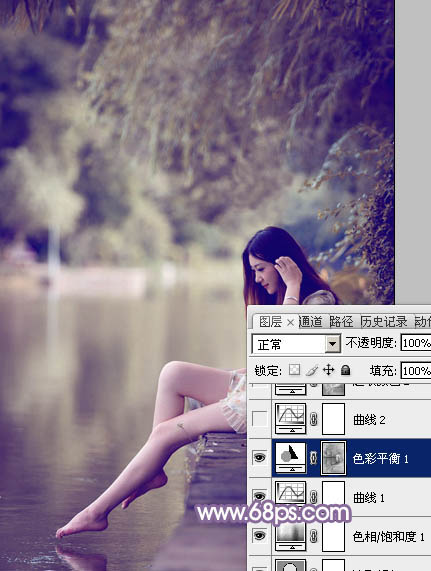Open the 历史记录 tab
Image resolution: width=431 pixels, height=571 pixels.
pyautogui.click(x=384, y=322)
